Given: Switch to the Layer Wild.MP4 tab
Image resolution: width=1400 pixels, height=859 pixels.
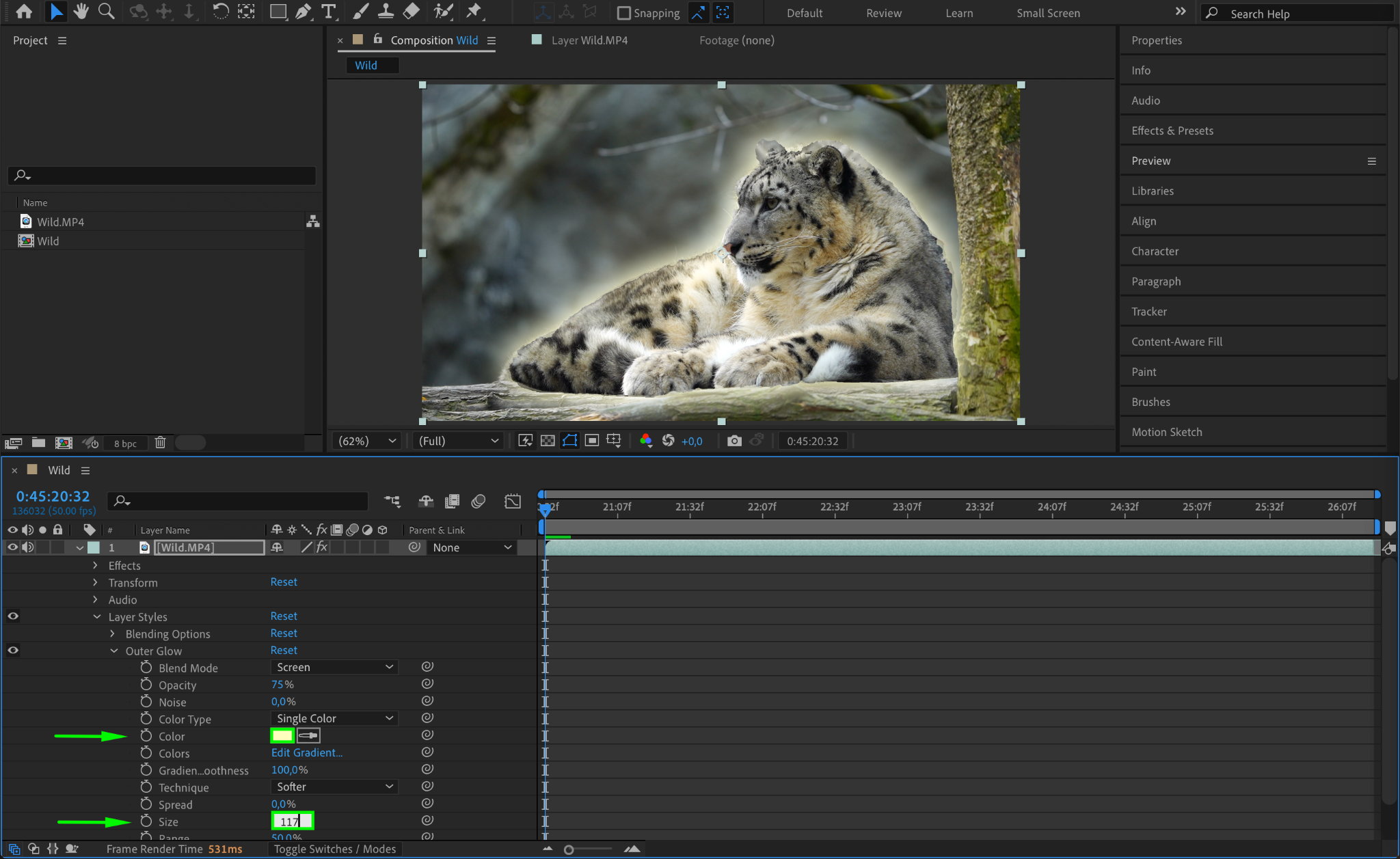Looking at the screenshot, I should [x=589, y=40].
